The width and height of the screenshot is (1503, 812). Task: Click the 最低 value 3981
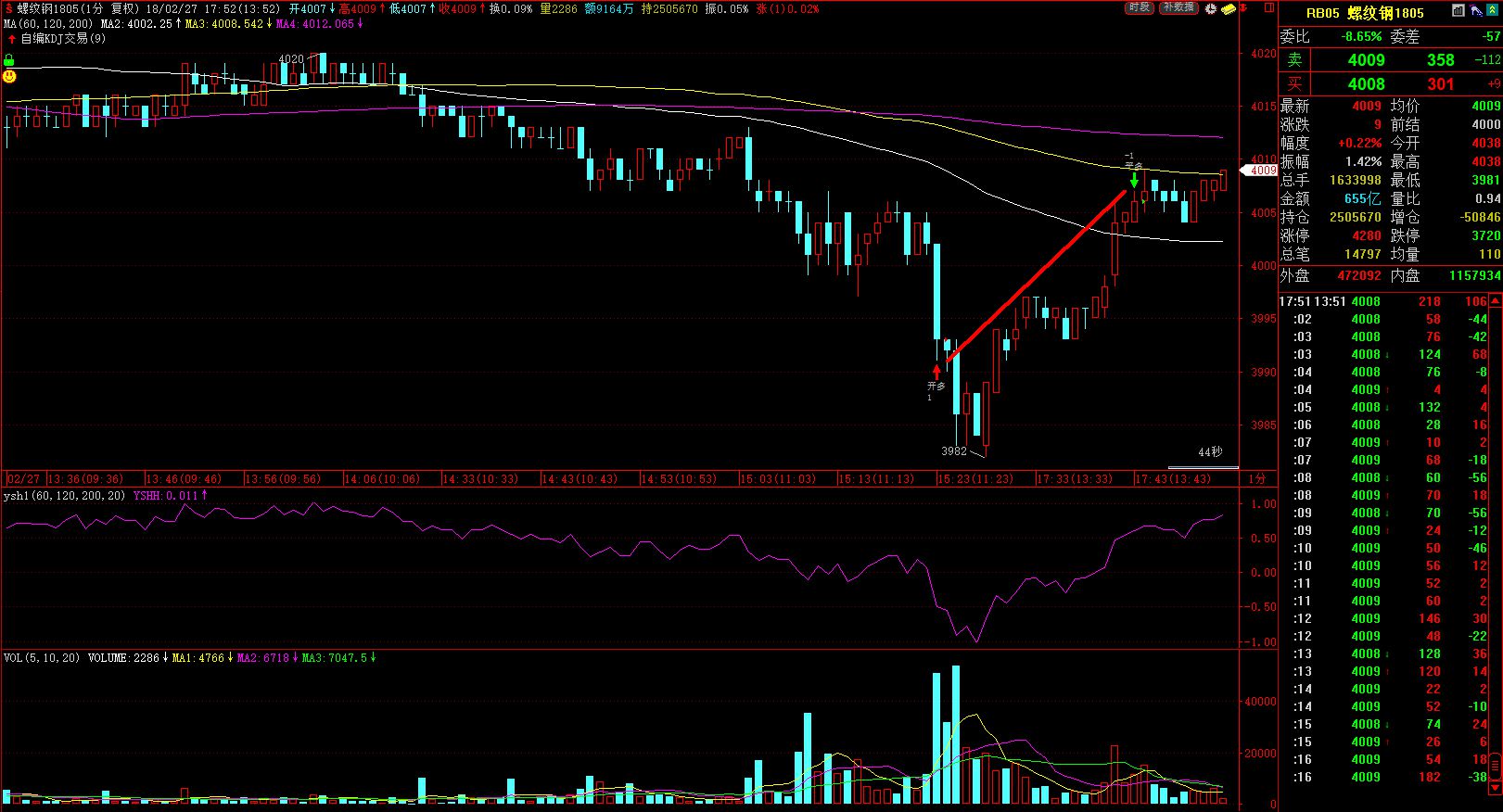1485,180
